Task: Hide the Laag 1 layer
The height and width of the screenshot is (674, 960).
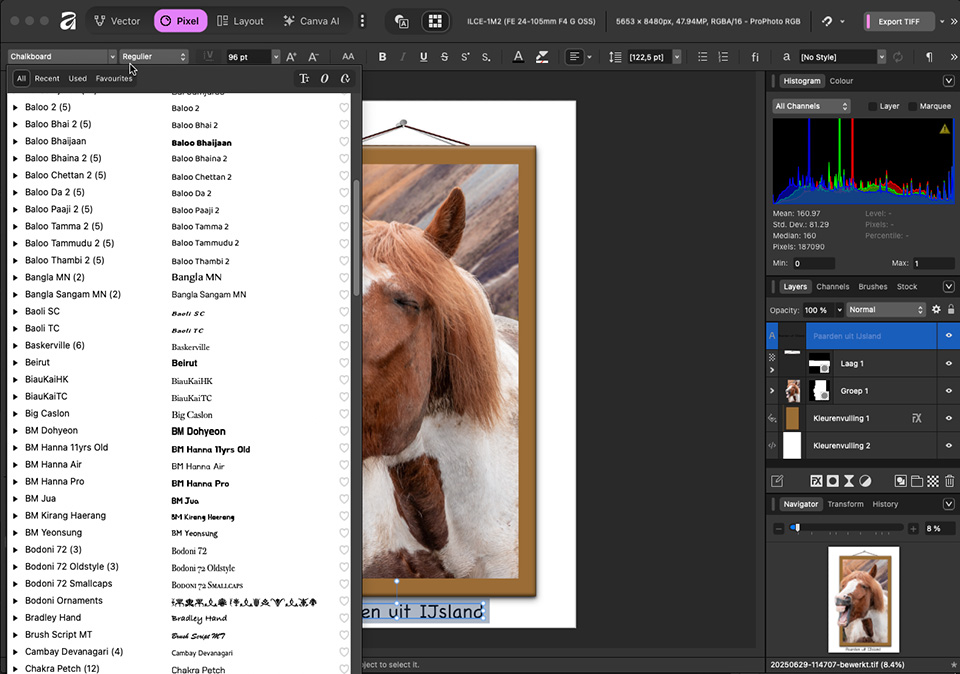Action: [x=949, y=363]
